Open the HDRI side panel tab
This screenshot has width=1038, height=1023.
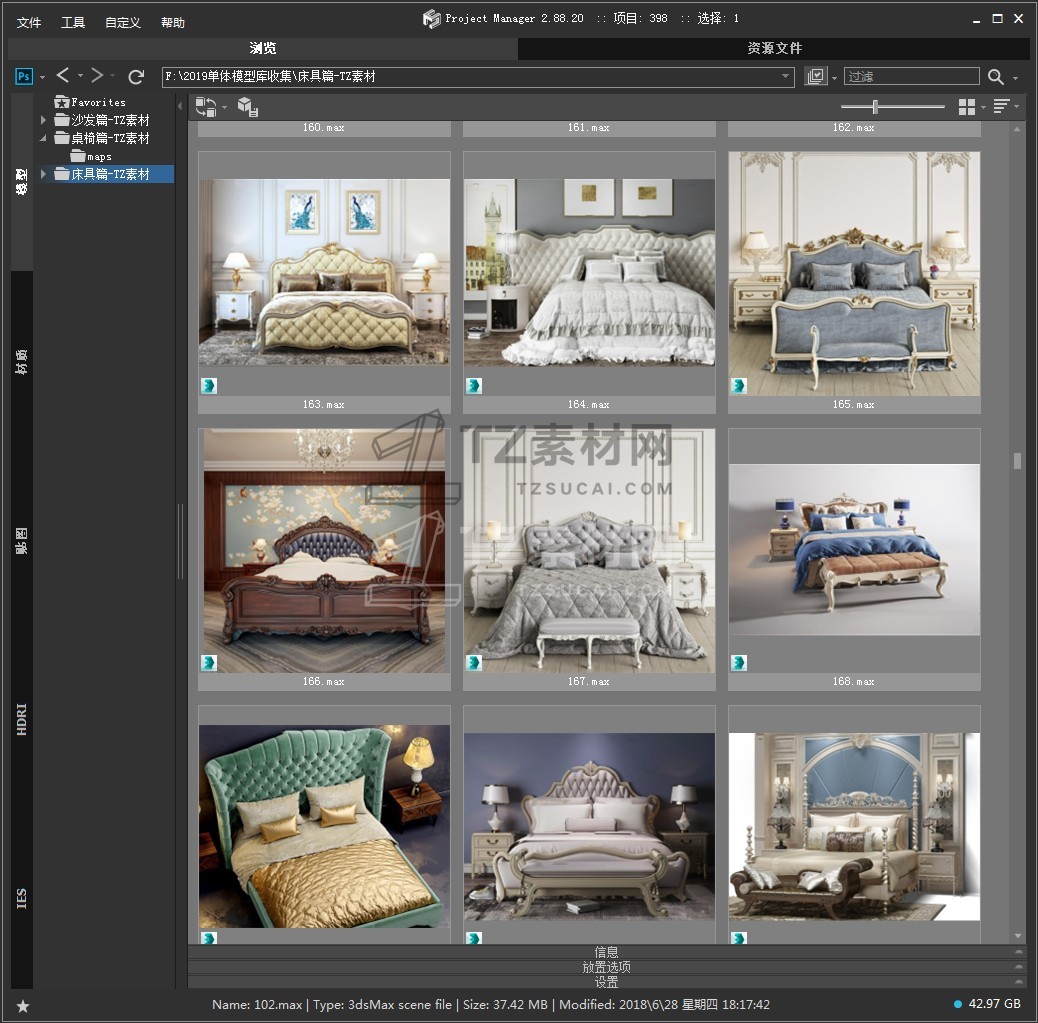(22, 720)
